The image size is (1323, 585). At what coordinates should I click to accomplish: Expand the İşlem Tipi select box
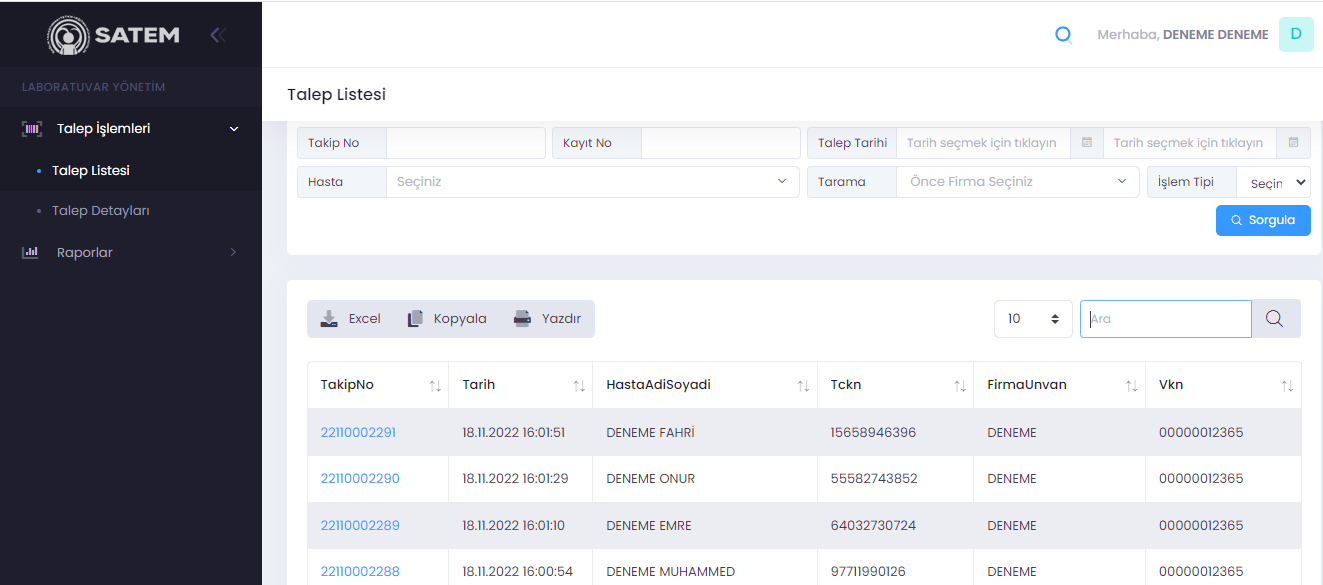1273,183
